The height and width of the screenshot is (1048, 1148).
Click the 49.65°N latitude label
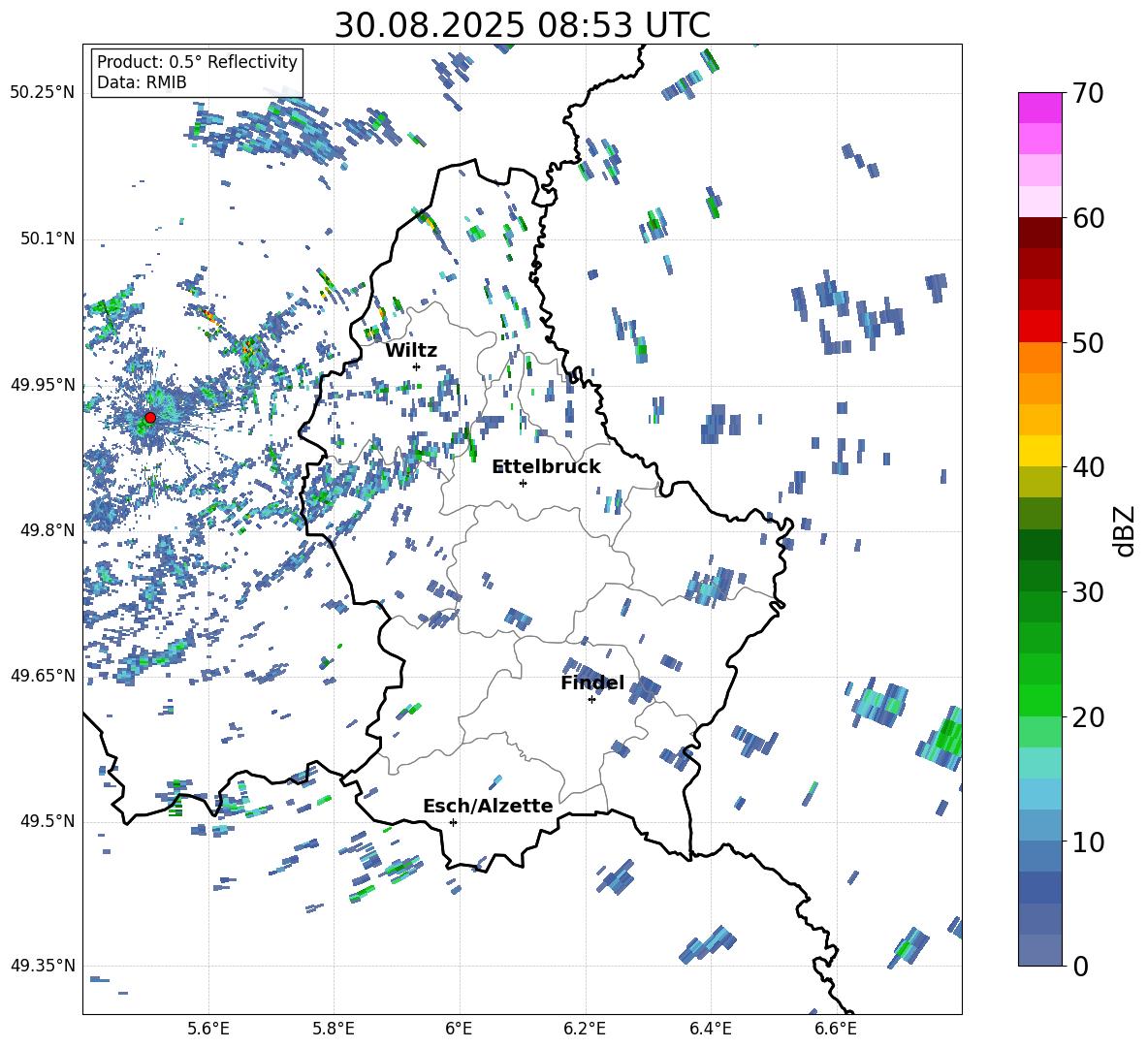click(x=43, y=676)
